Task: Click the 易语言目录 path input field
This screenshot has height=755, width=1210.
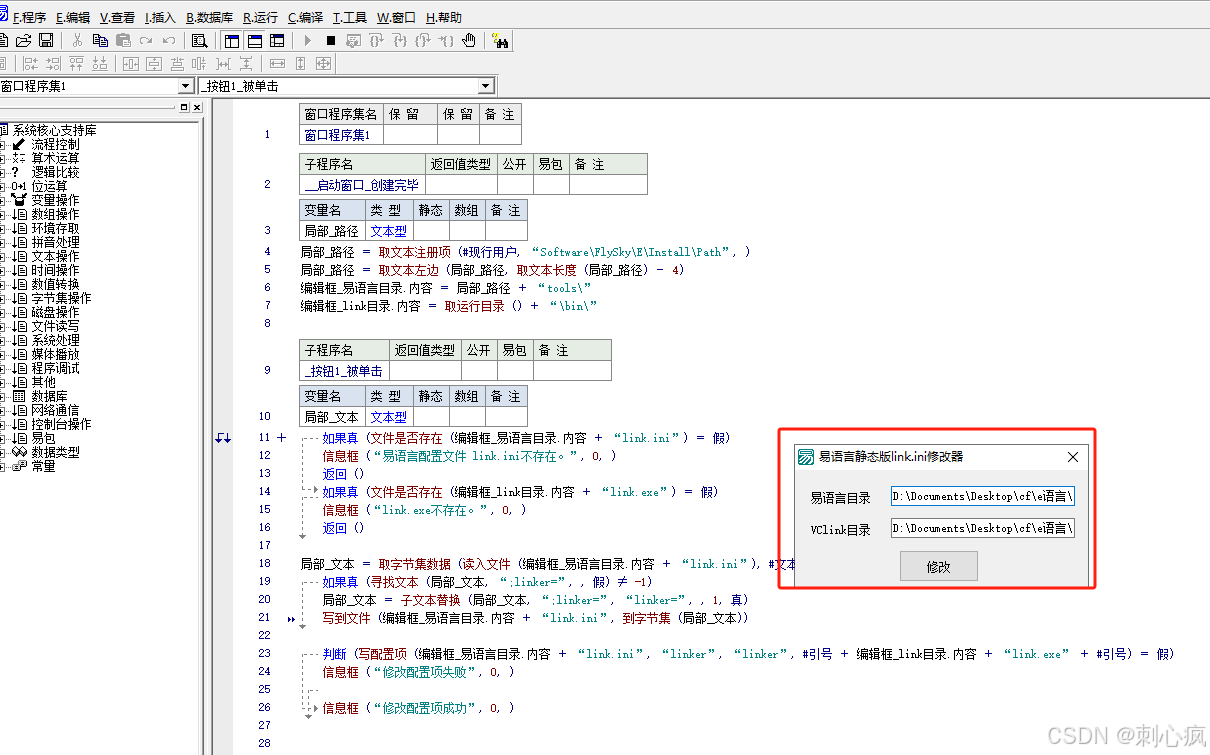Action: click(983, 496)
